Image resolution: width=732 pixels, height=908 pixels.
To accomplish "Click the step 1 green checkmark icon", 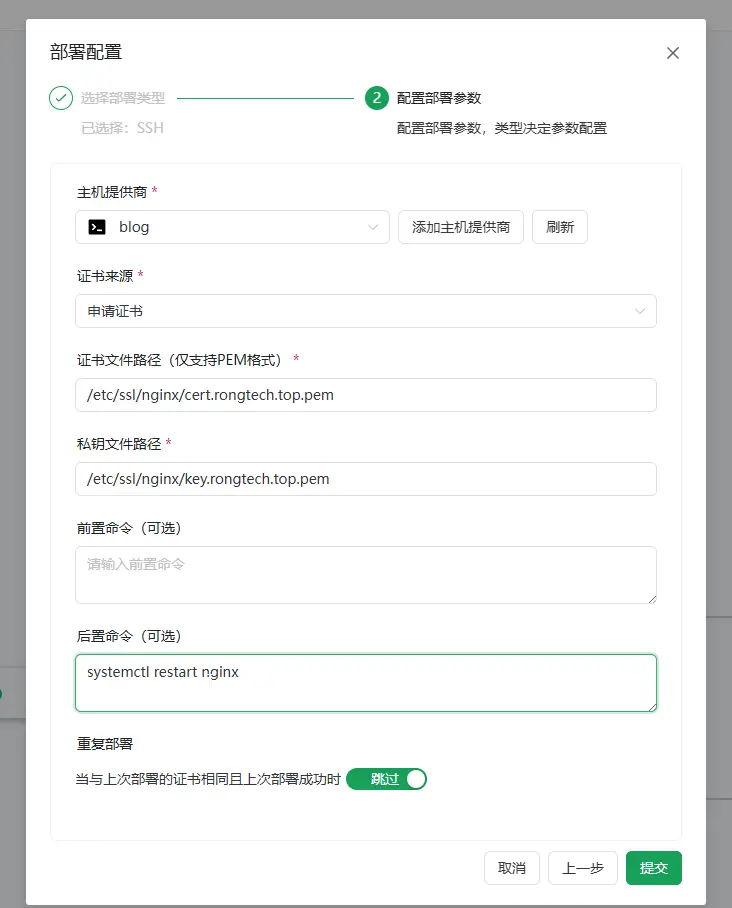I will click(61, 98).
